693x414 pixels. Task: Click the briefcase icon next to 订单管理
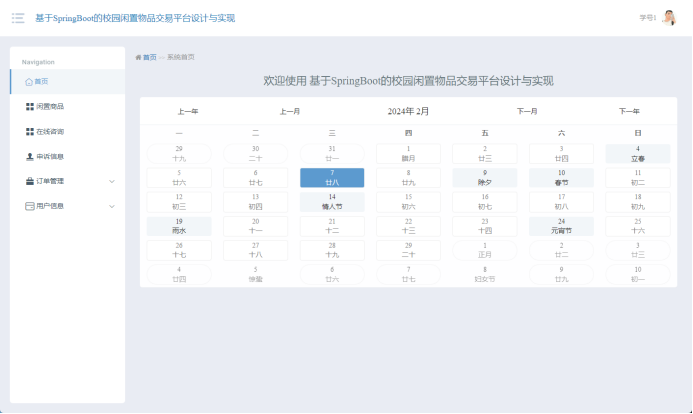pyautogui.click(x=30, y=181)
